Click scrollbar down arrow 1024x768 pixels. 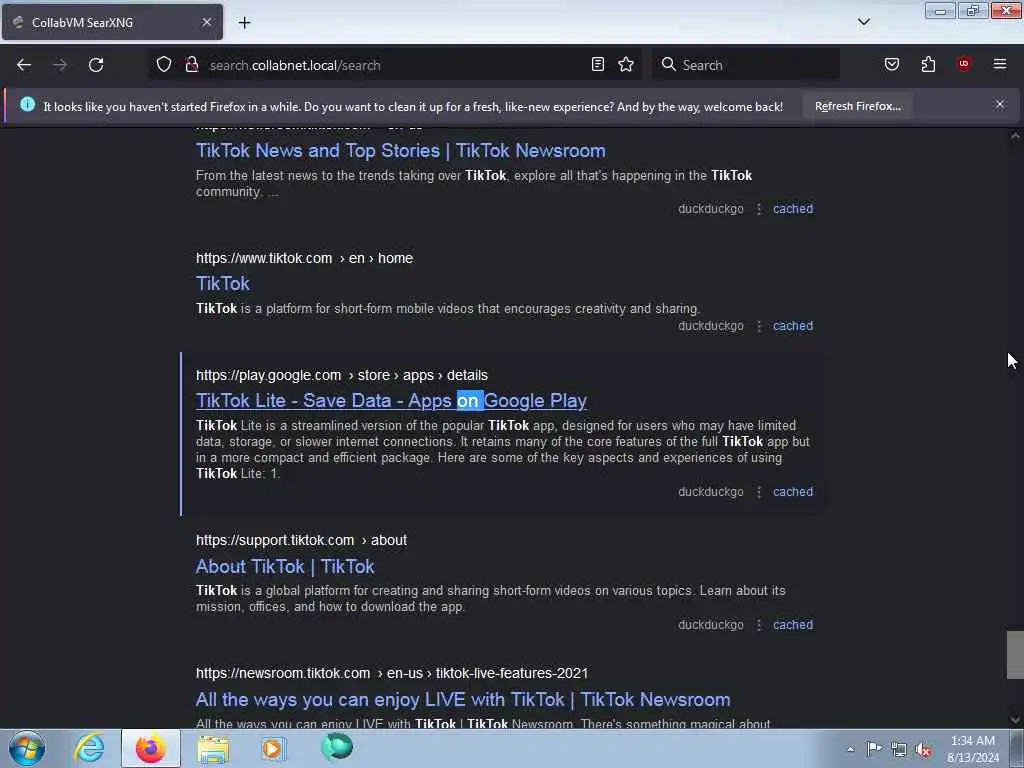(x=1015, y=720)
